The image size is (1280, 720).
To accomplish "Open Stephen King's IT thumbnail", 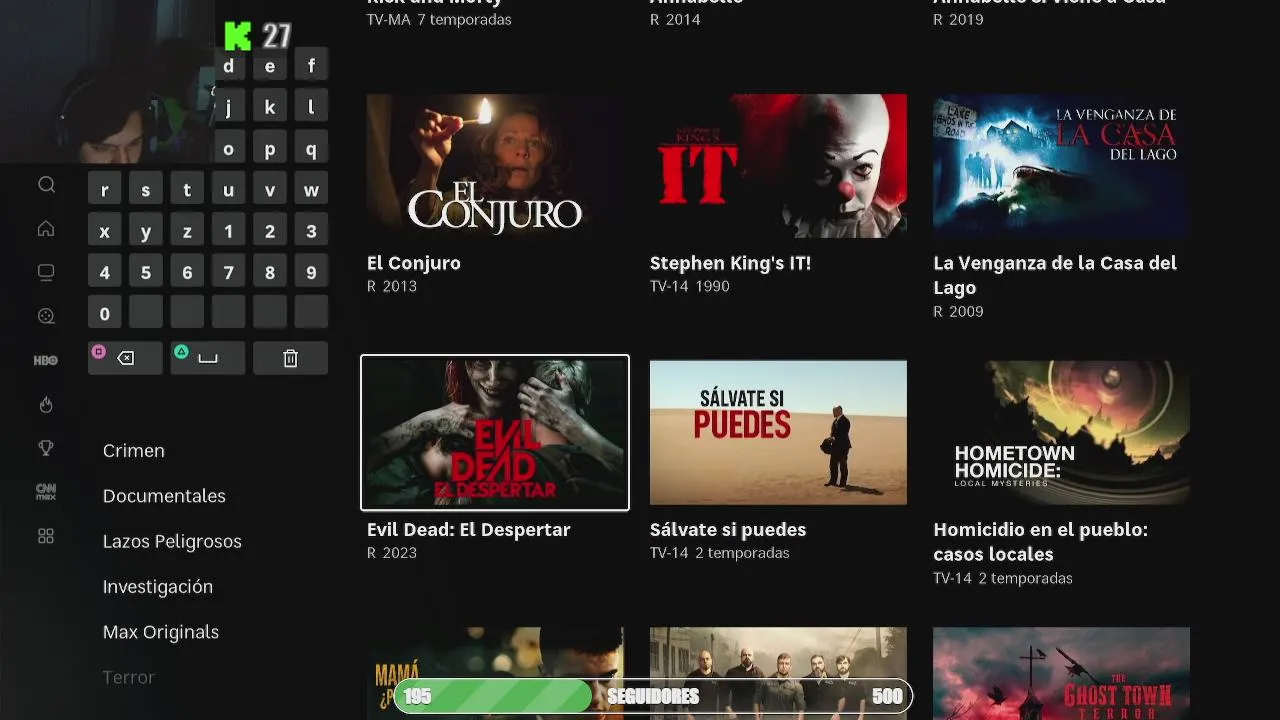I will click(x=778, y=166).
